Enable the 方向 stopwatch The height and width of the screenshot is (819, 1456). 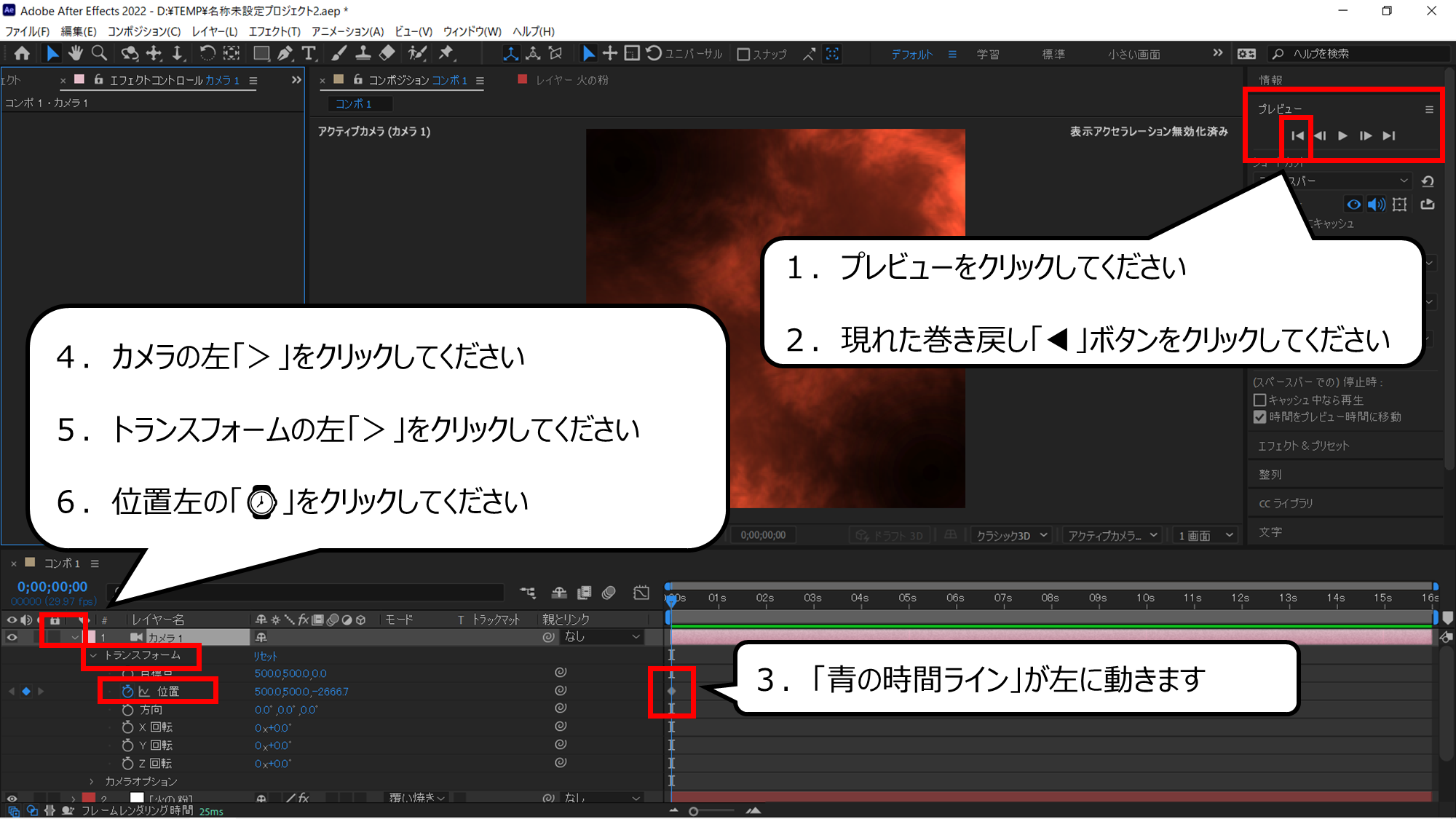(127, 709)
